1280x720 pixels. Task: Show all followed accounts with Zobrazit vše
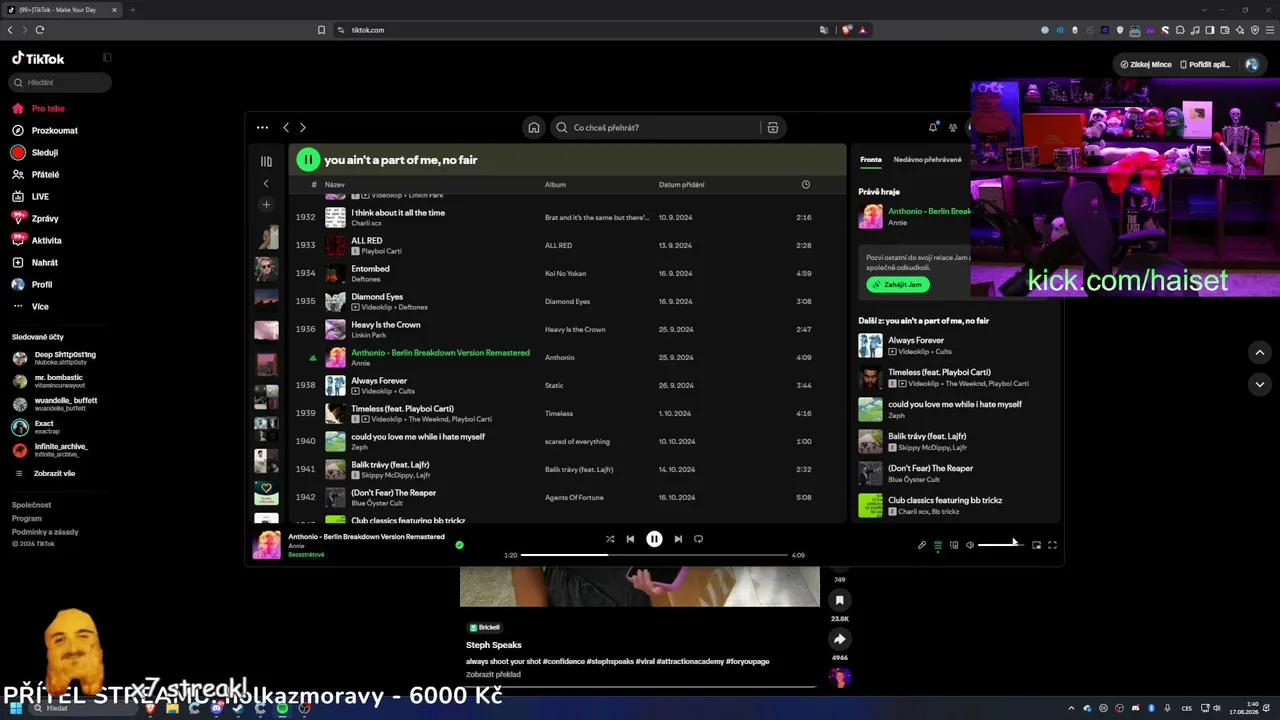click(54, 473)
